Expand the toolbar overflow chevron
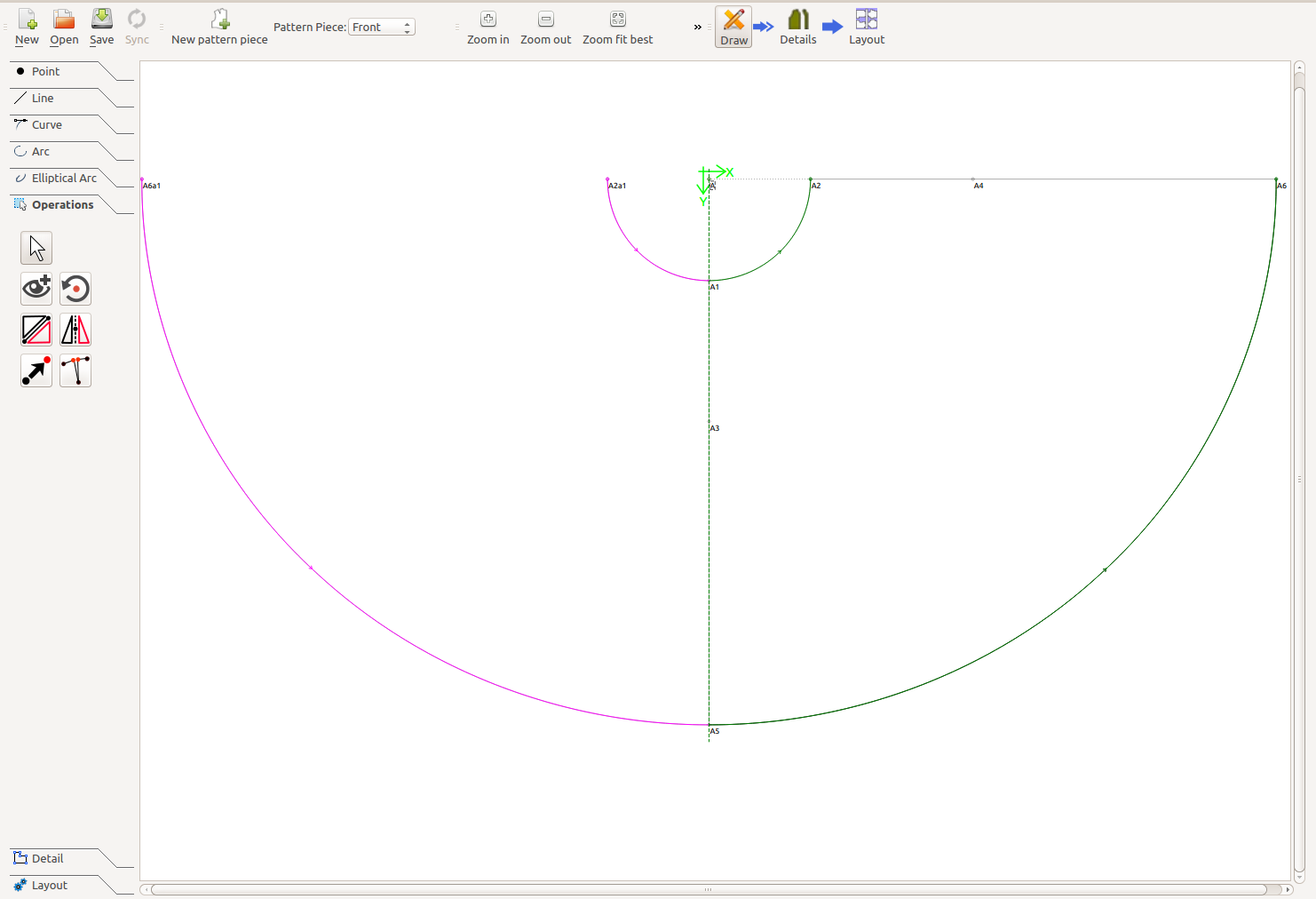Image resolution: width=1316 pixels, height=899 pixels. click(x=697, y=28)
